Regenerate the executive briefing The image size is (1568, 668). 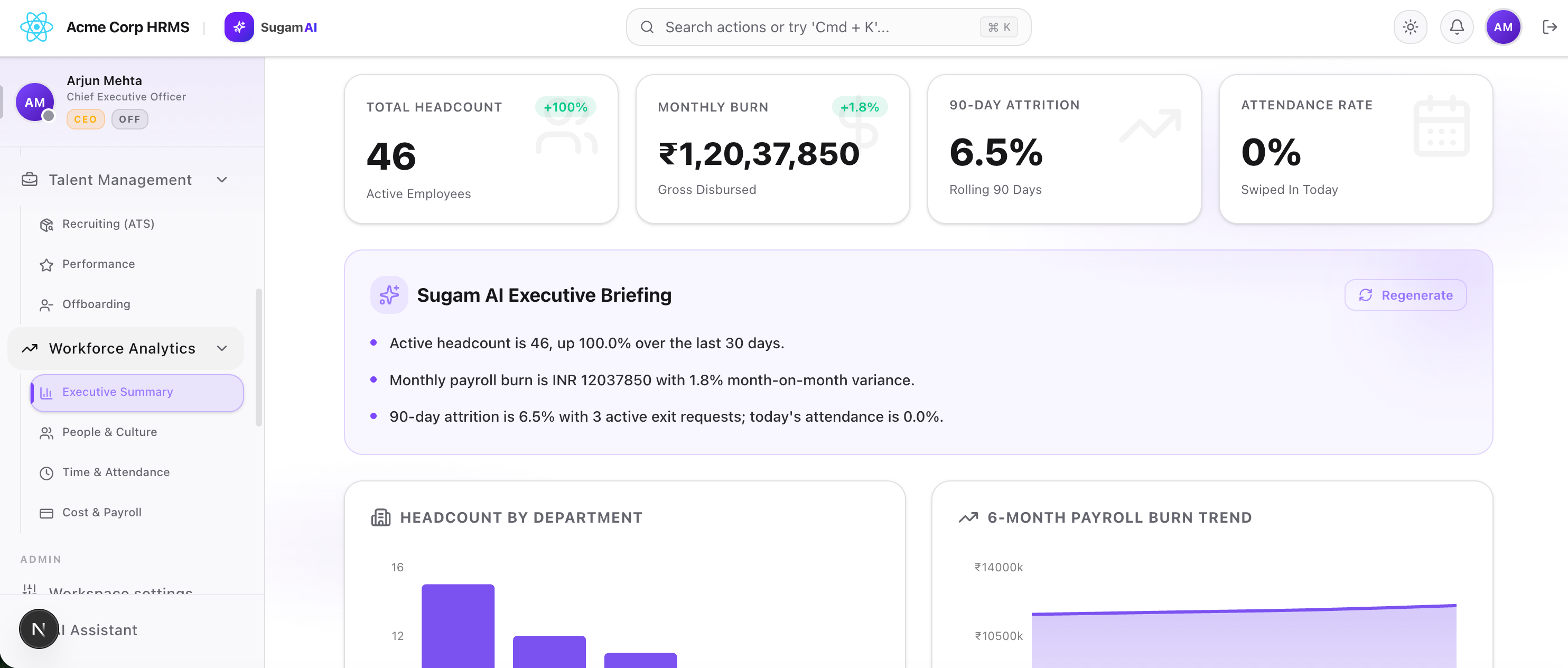point(1405,295)
